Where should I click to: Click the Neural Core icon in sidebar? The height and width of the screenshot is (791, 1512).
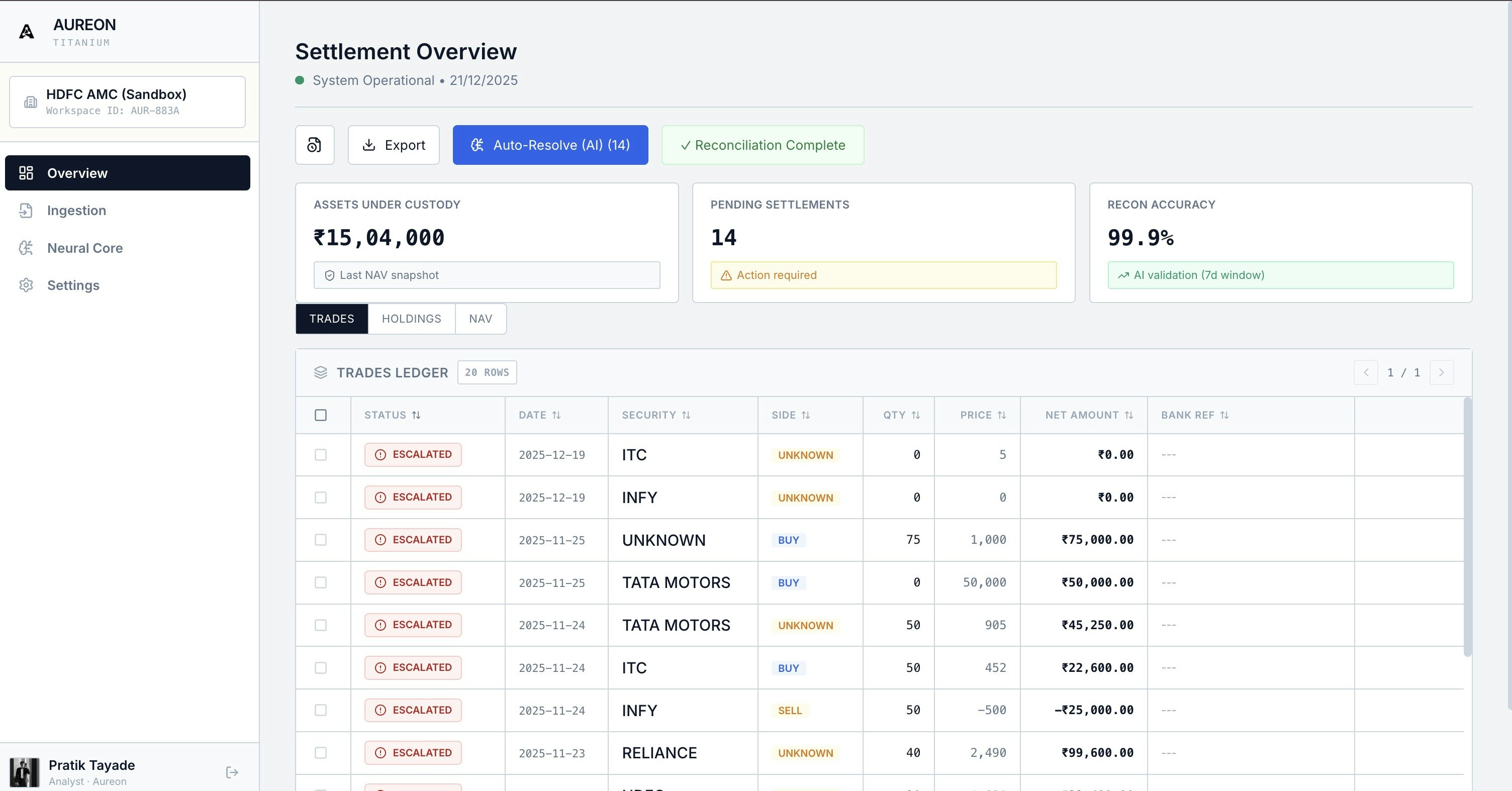click(x=27, y=248)
